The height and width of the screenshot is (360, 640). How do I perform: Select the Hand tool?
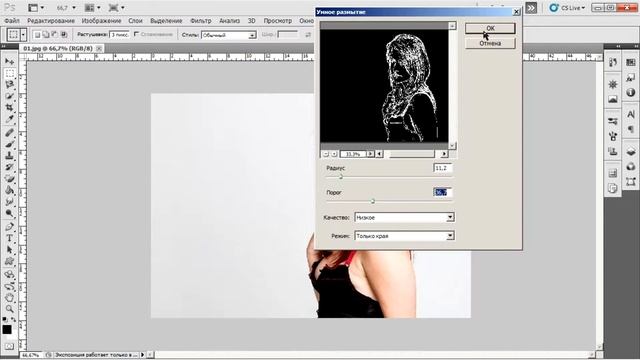tap(9, 298)
